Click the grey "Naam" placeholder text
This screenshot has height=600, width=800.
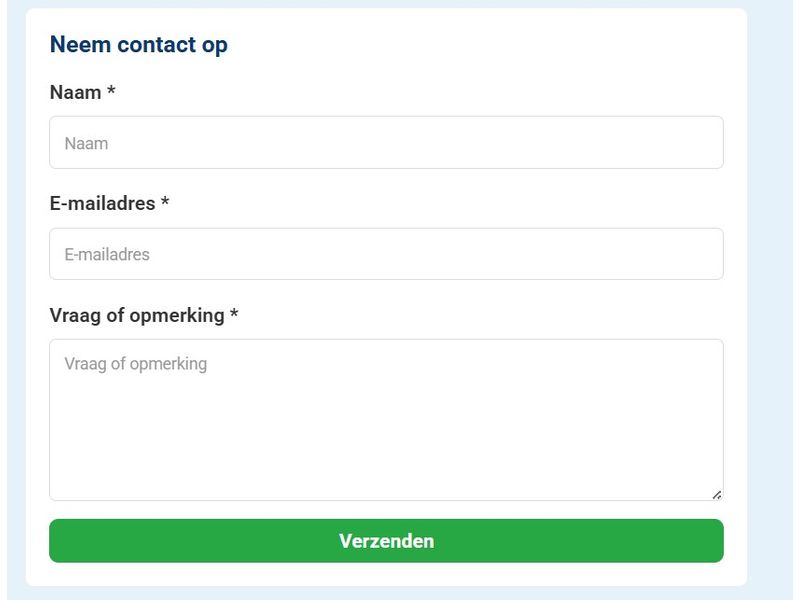pyautogui.click(x=86, y=144)
